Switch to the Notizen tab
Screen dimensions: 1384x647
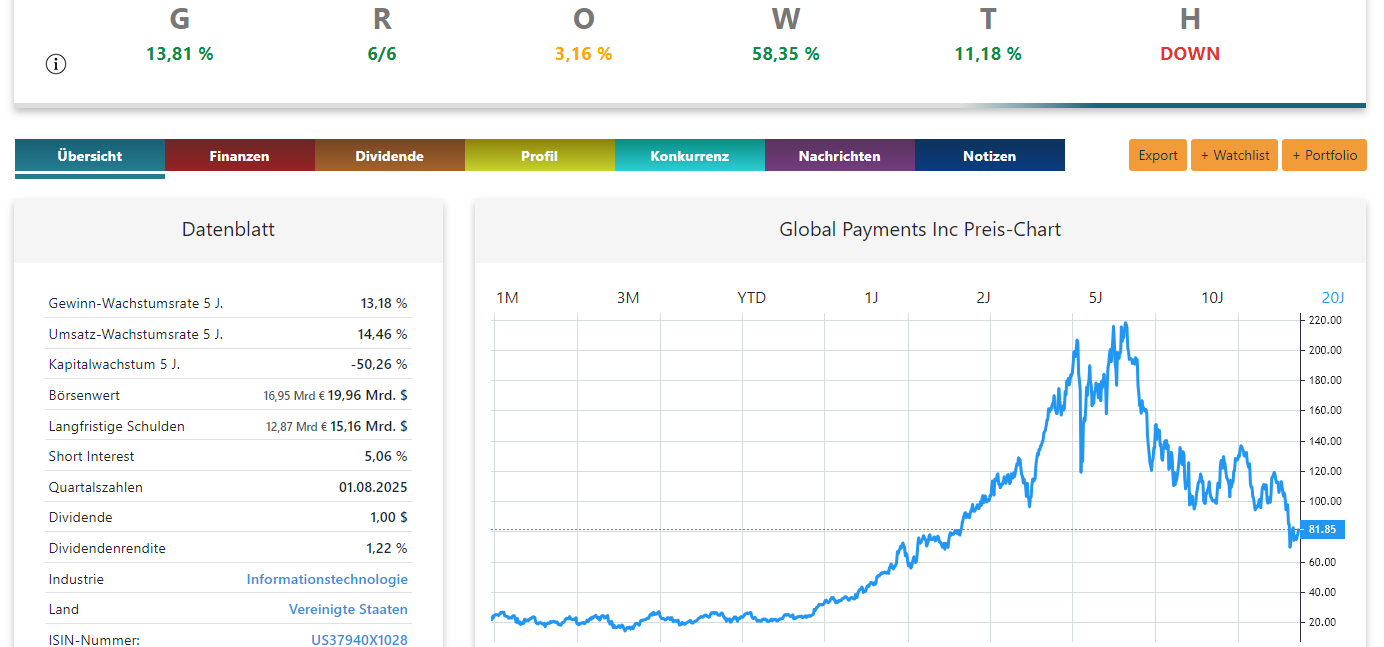(x=990, y=156)
